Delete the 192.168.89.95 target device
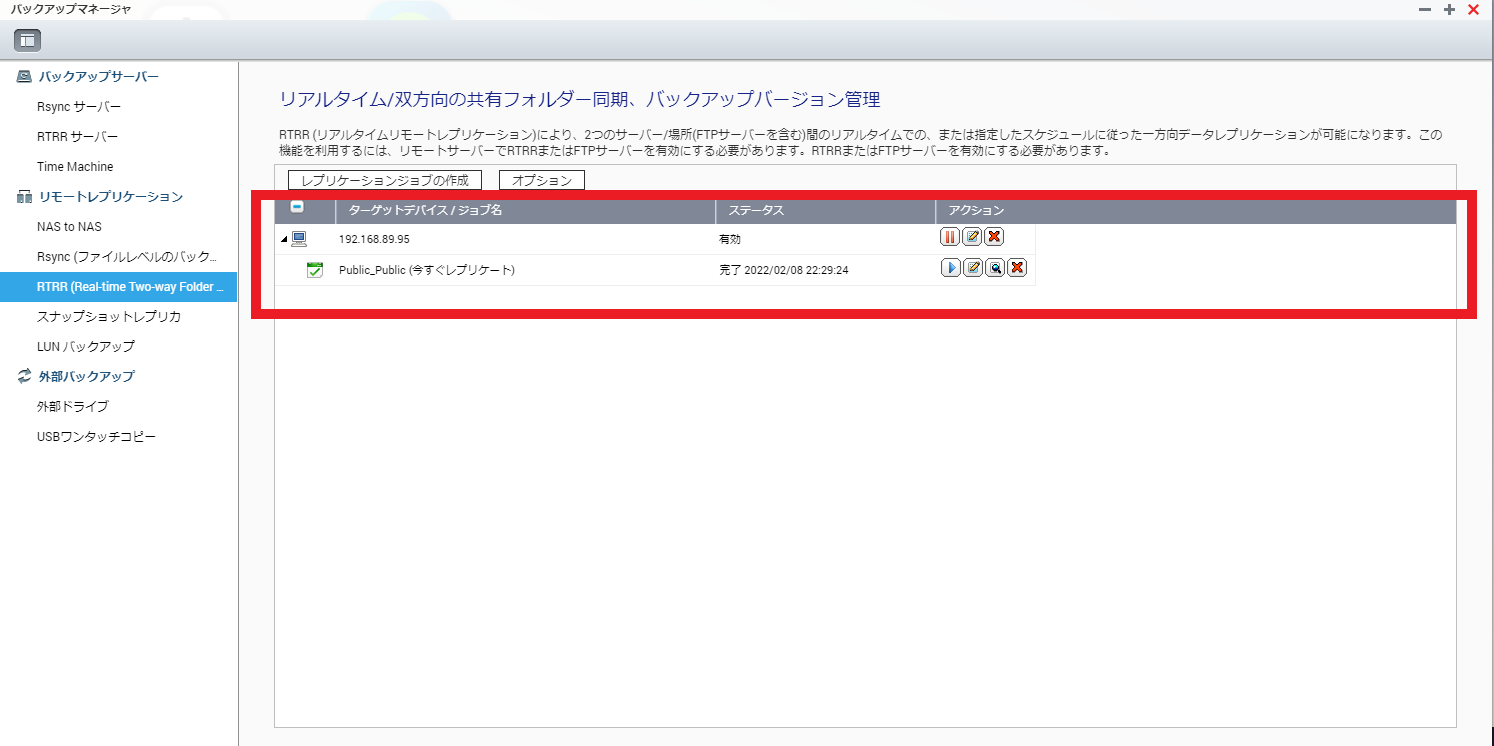 (994, 237)
